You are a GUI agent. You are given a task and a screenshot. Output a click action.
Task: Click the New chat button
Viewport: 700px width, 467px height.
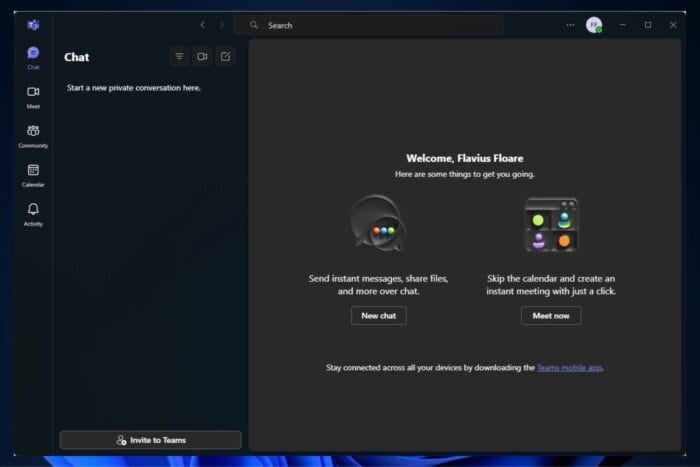tap(379, 316)
